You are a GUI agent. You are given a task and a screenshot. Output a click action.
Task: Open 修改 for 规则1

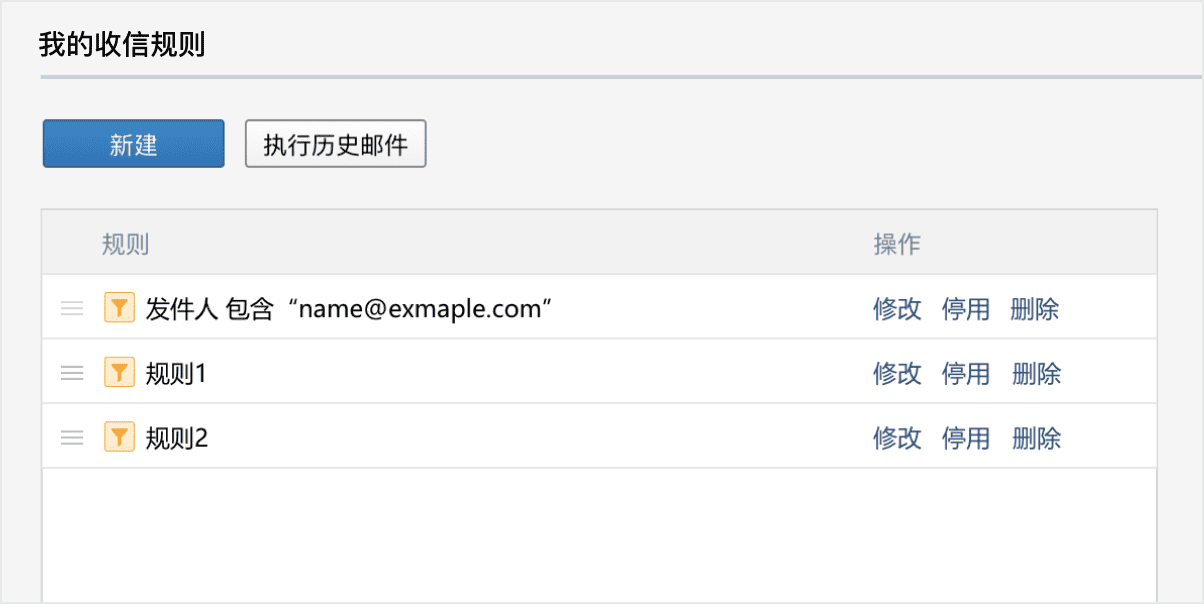coord(897,373)
